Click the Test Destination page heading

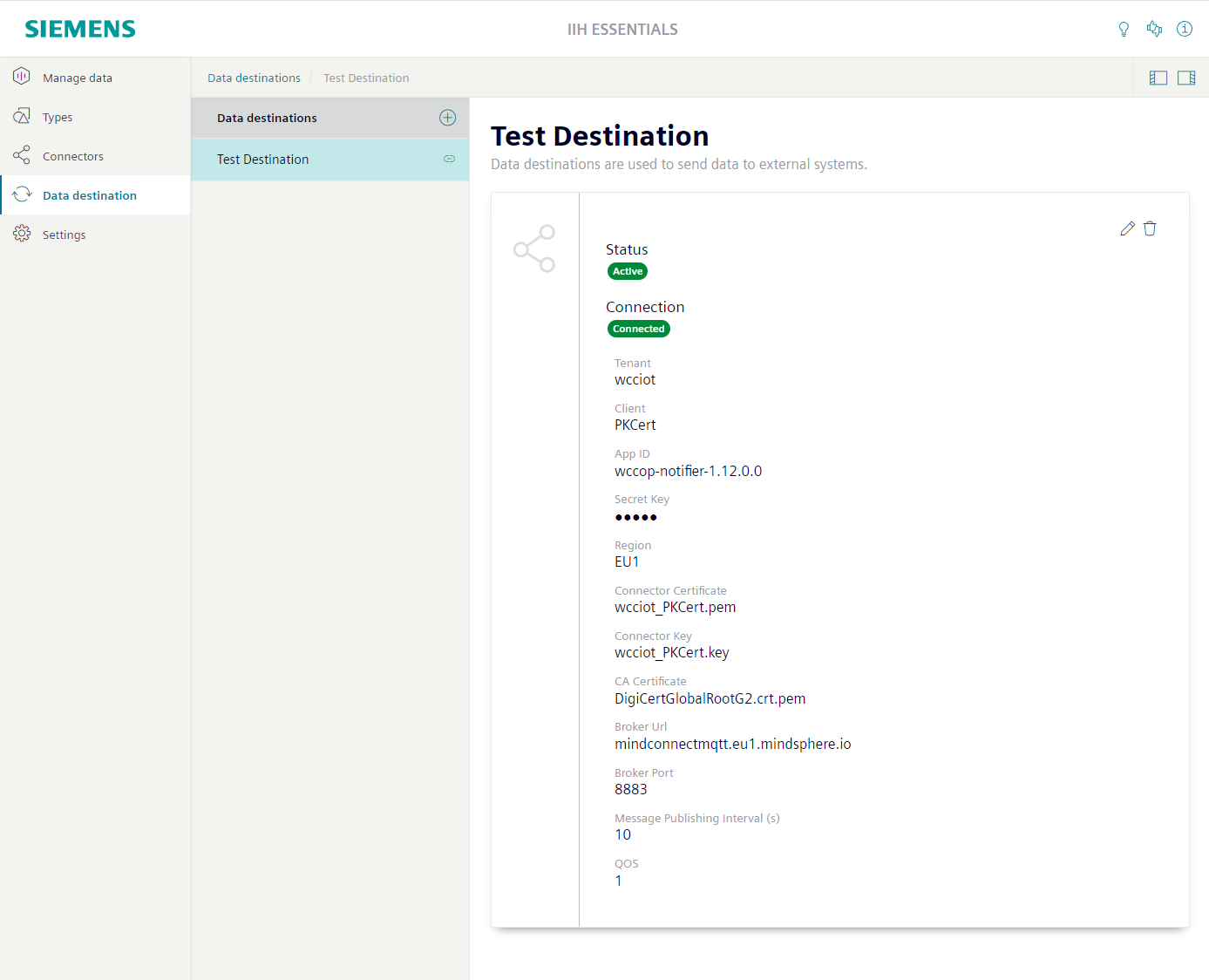pos(600,136)
